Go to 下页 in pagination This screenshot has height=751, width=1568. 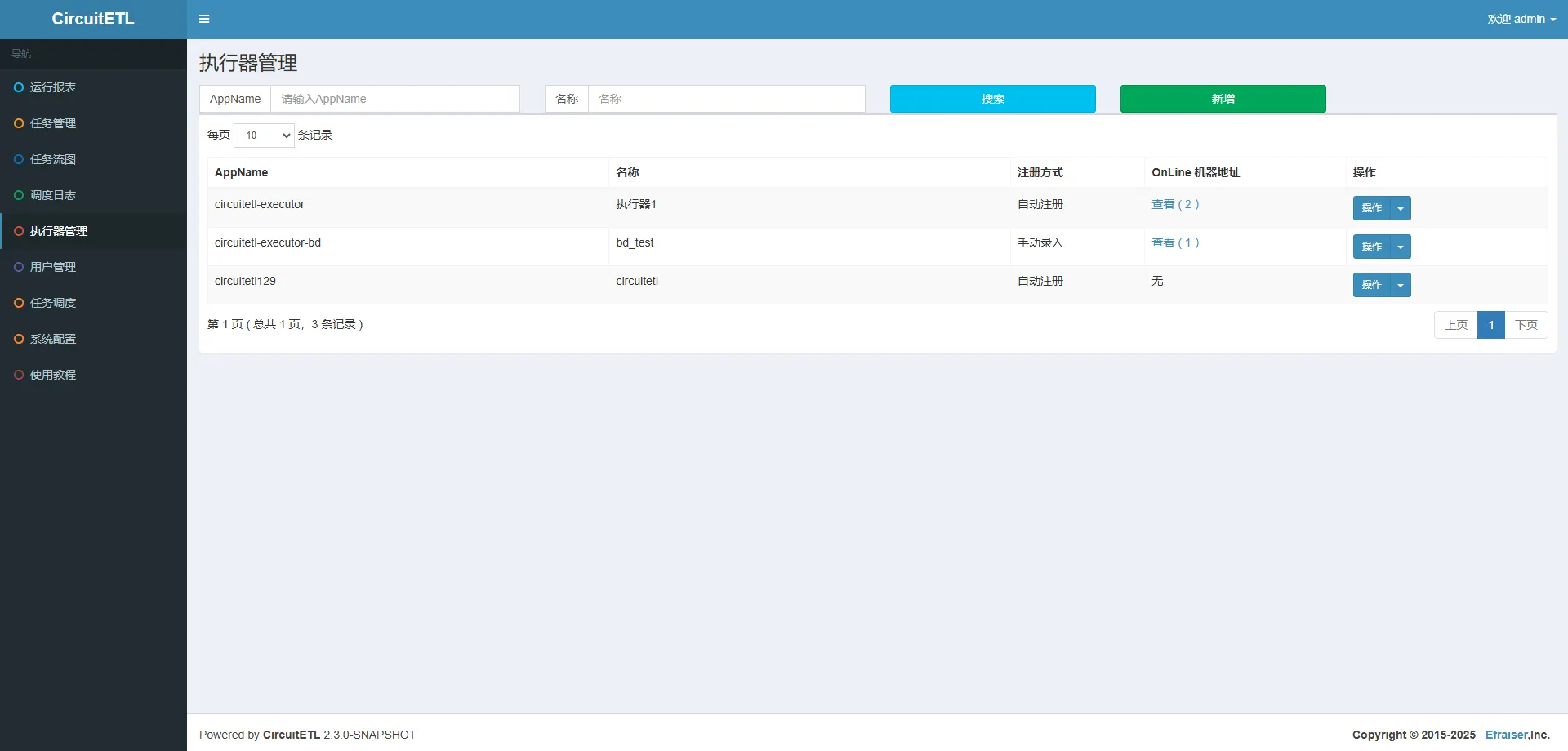[x=1526, y=325]
